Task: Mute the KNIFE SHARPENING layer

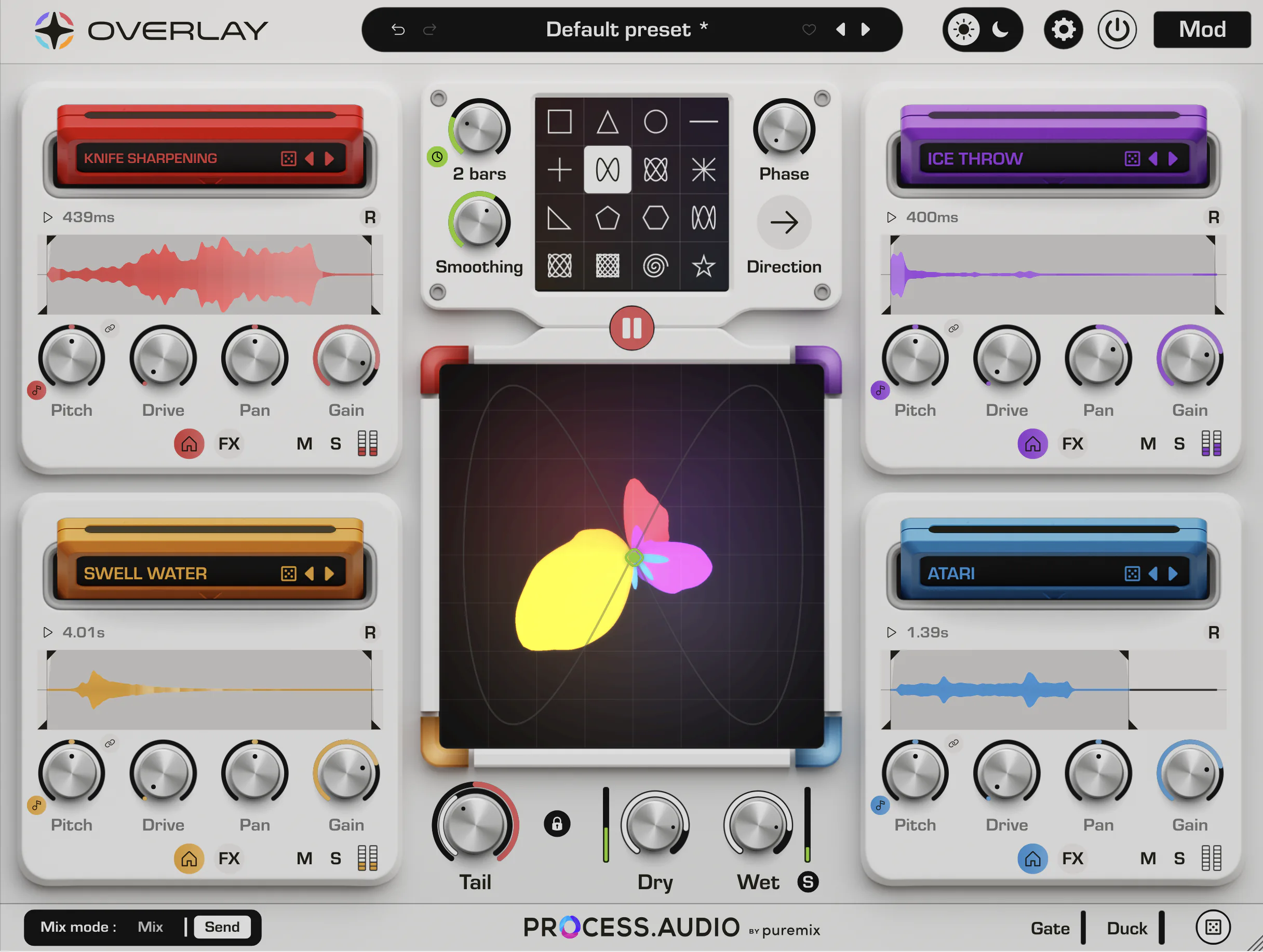Action: coord(304,443)
